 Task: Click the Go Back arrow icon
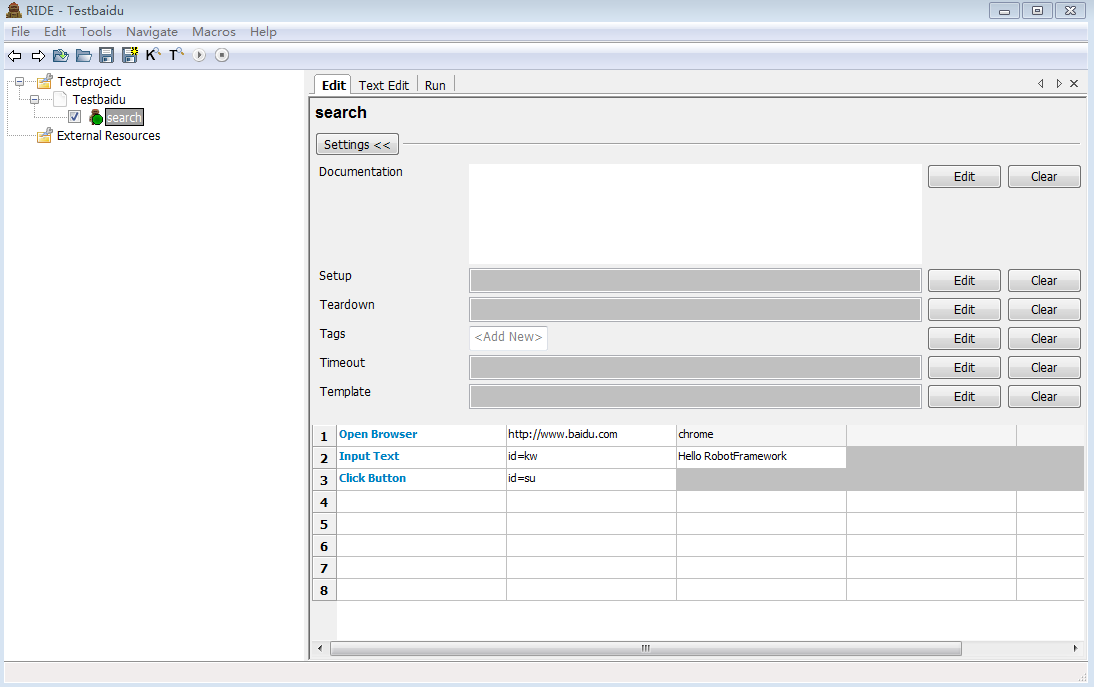pos(15,56)
